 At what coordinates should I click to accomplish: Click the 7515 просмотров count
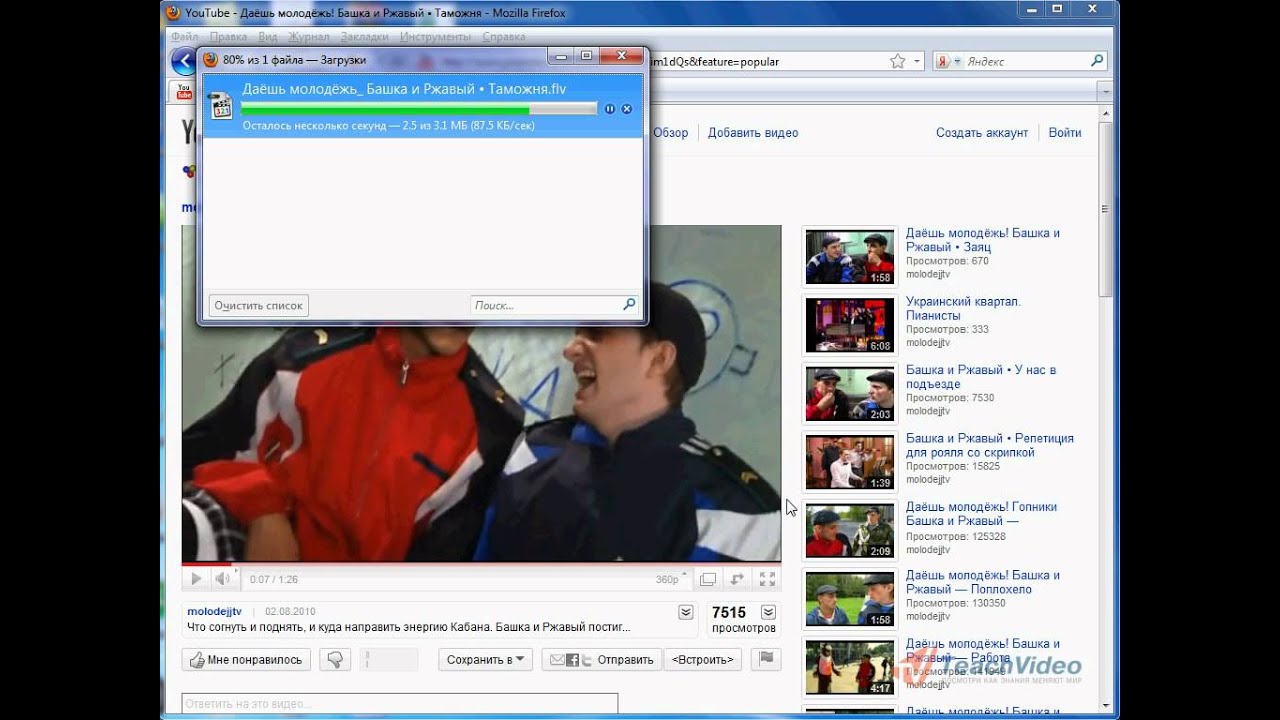[743, 620]
